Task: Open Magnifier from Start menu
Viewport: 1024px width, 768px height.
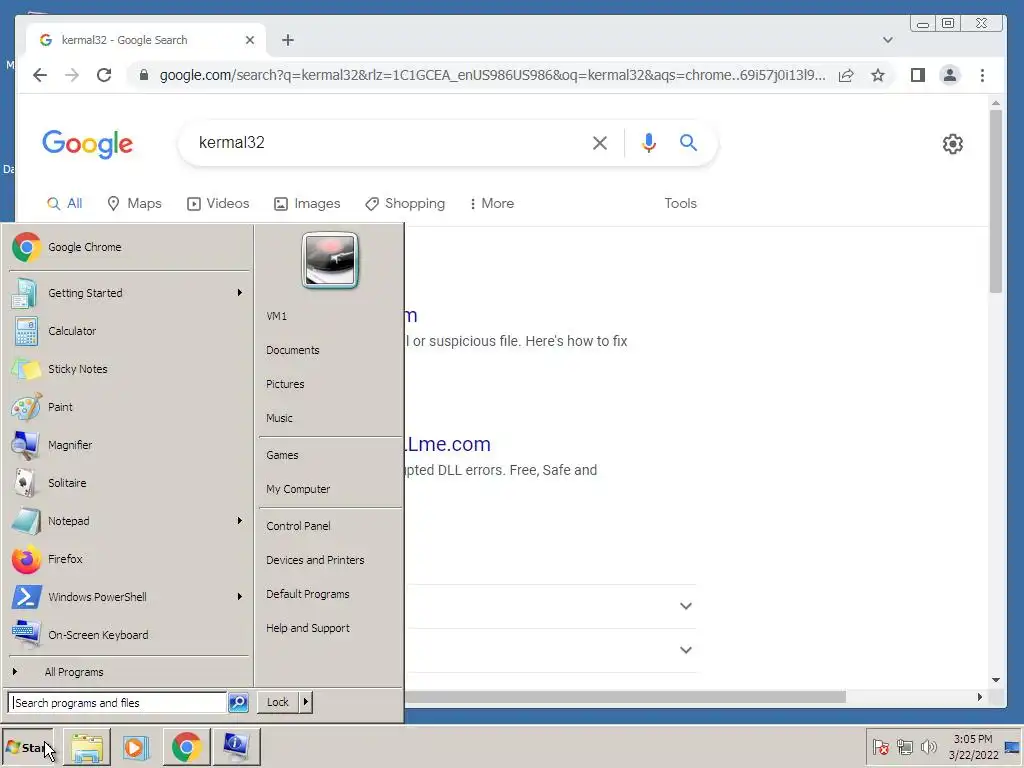Action: (x=128, y=445)
